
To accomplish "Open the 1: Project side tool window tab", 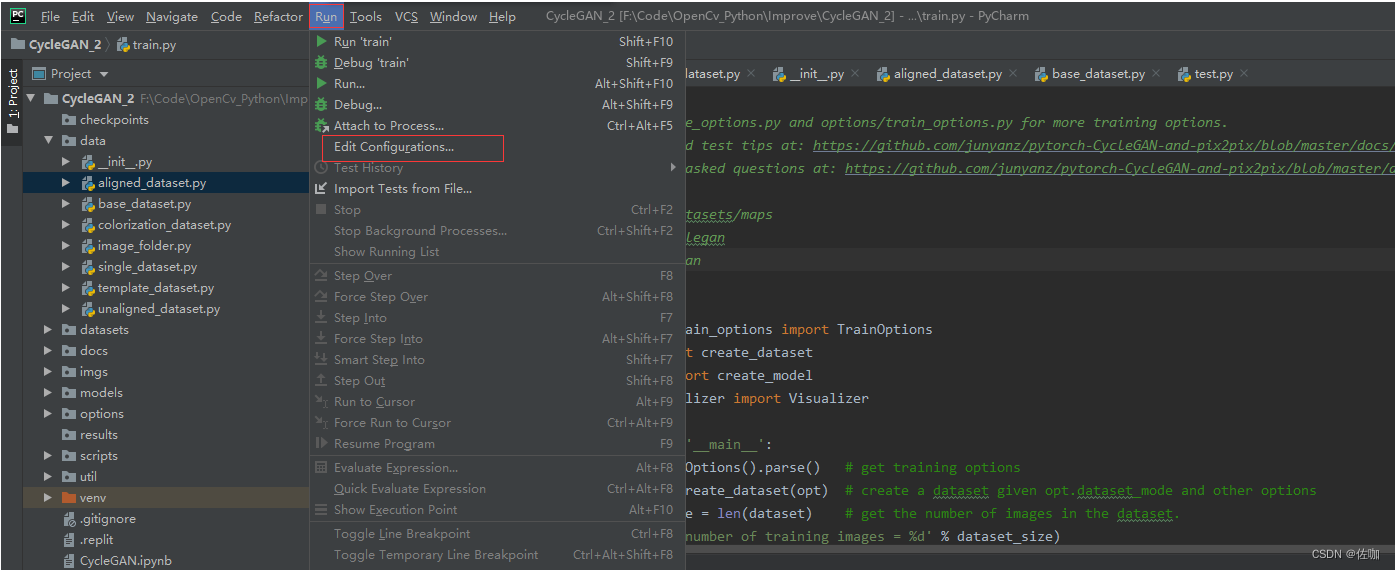I will click(13, 101).
